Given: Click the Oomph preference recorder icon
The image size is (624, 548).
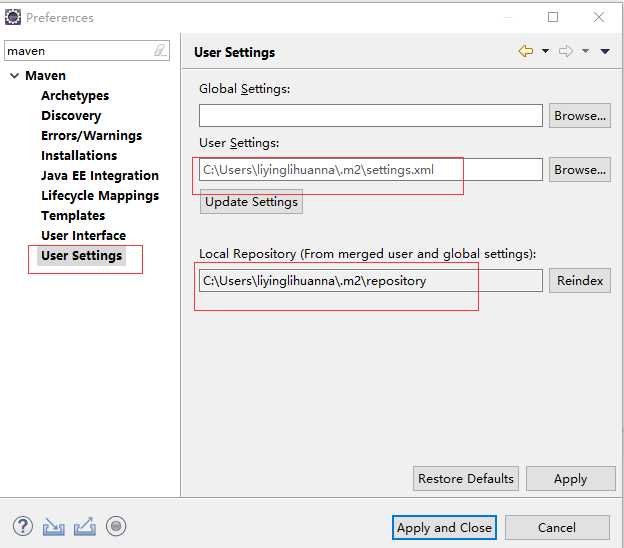Looking at the screenshot, I should pyautogui.click(x=116, y=526).
